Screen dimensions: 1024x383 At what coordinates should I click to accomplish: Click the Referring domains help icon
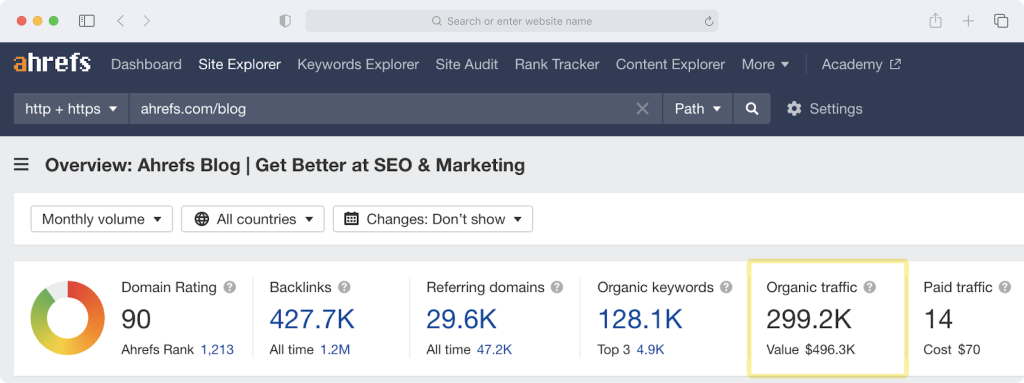[x=556, y=287]
